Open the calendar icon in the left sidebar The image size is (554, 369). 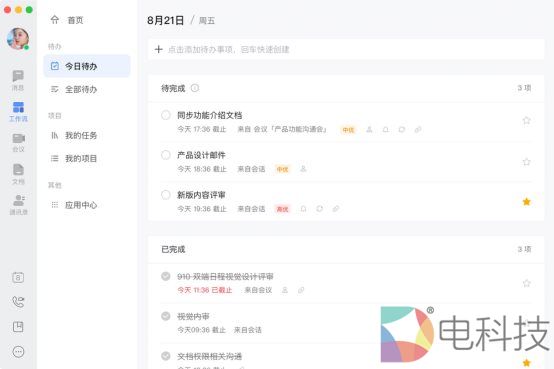(x=18, y=277)
